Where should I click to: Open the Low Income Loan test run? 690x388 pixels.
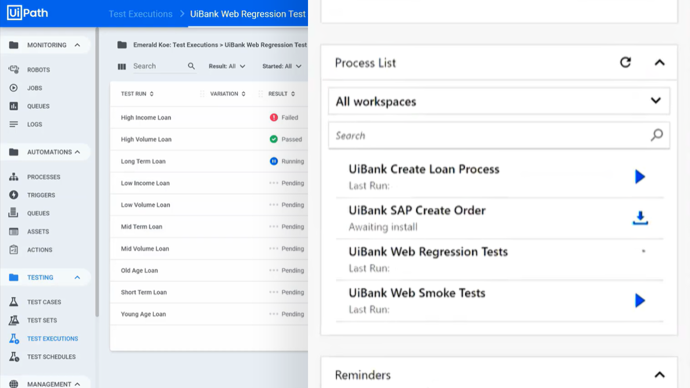[x=145, y=183]
